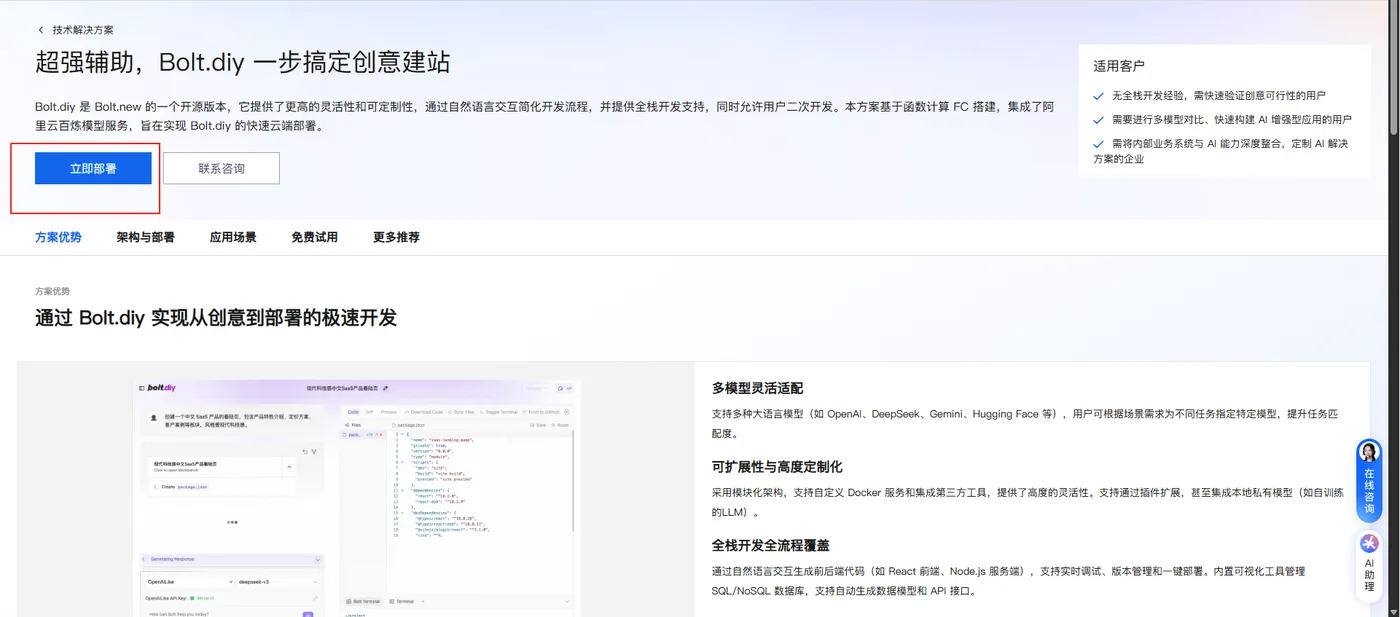
Task: Click the back chevron beside 技术解决方案
Action: (x=40, y=30)
